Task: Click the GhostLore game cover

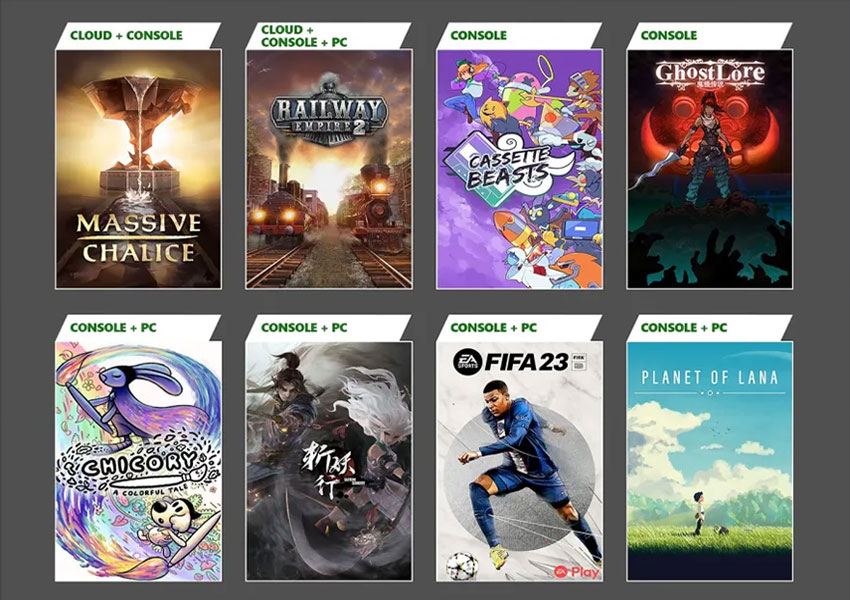Action: [710, 169]
